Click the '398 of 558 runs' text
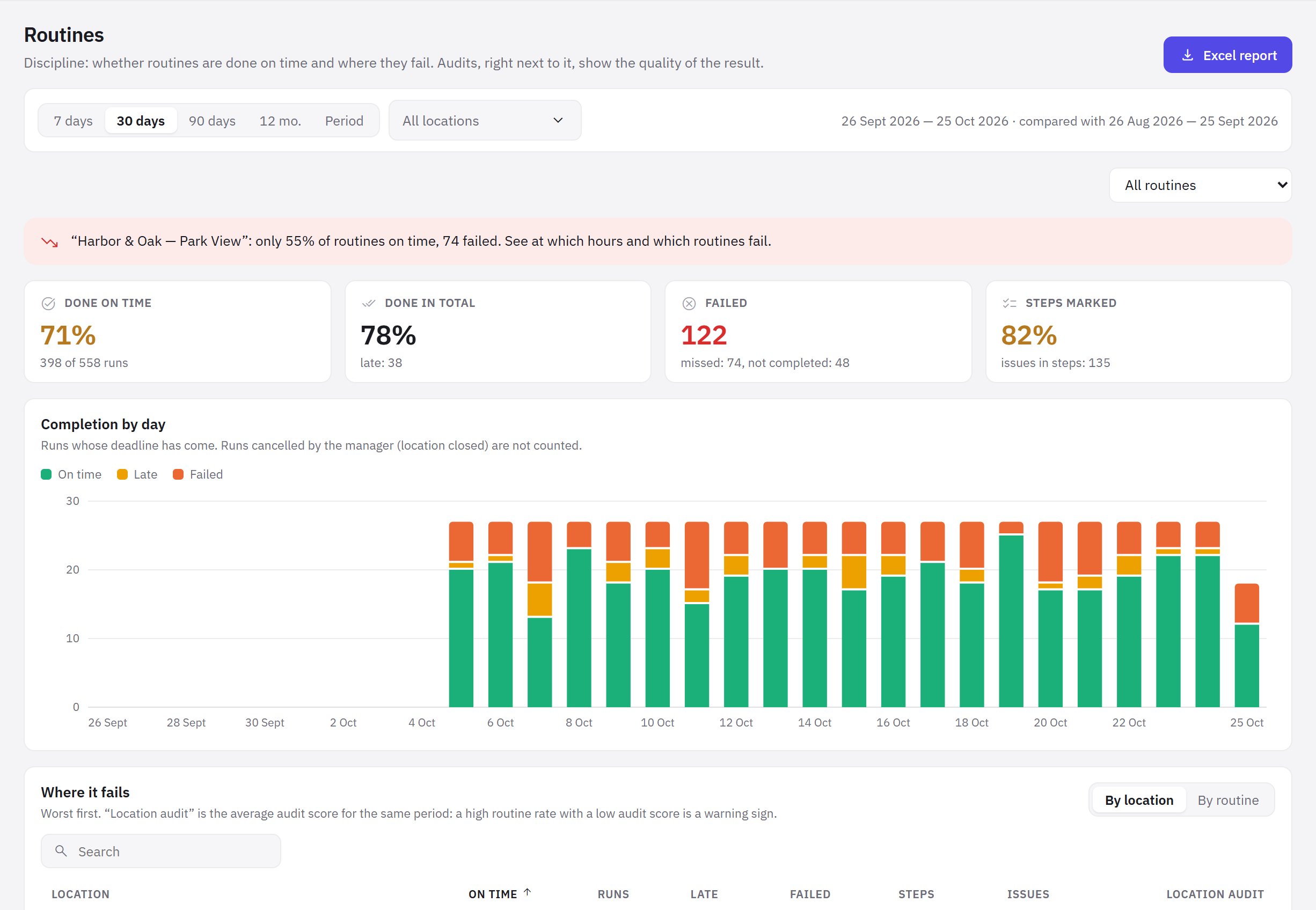This screenshot has height=910, width=1316. [84, 363]
